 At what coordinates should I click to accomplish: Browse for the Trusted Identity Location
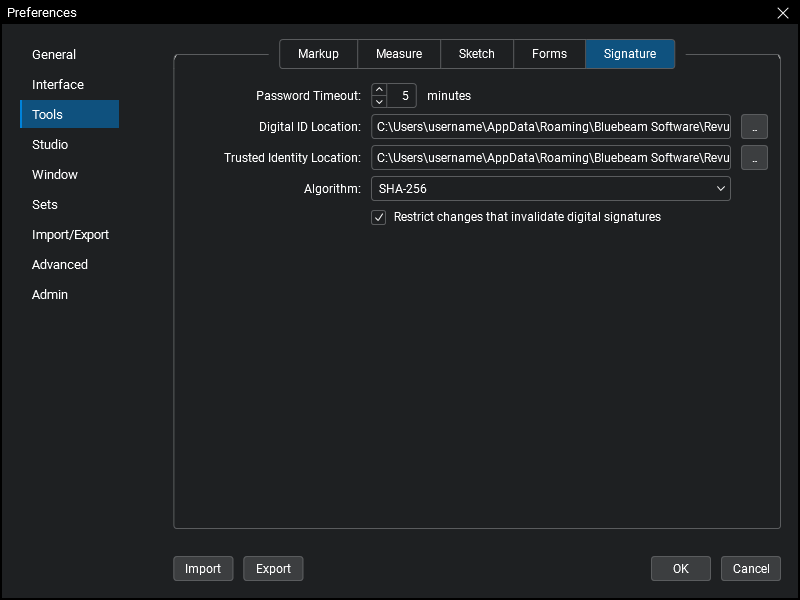[755, 157]
